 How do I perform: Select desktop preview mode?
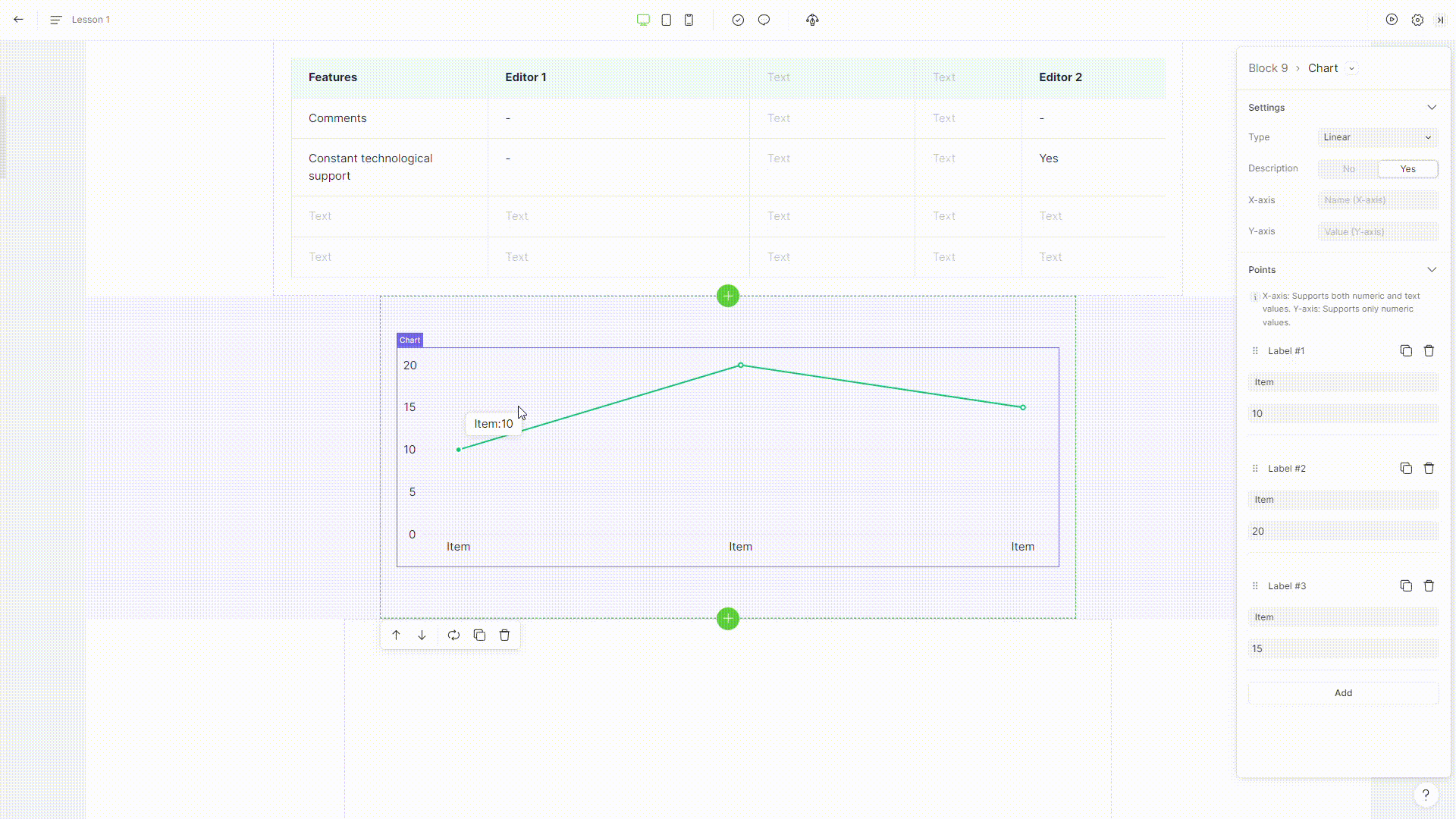pos(643,20)
